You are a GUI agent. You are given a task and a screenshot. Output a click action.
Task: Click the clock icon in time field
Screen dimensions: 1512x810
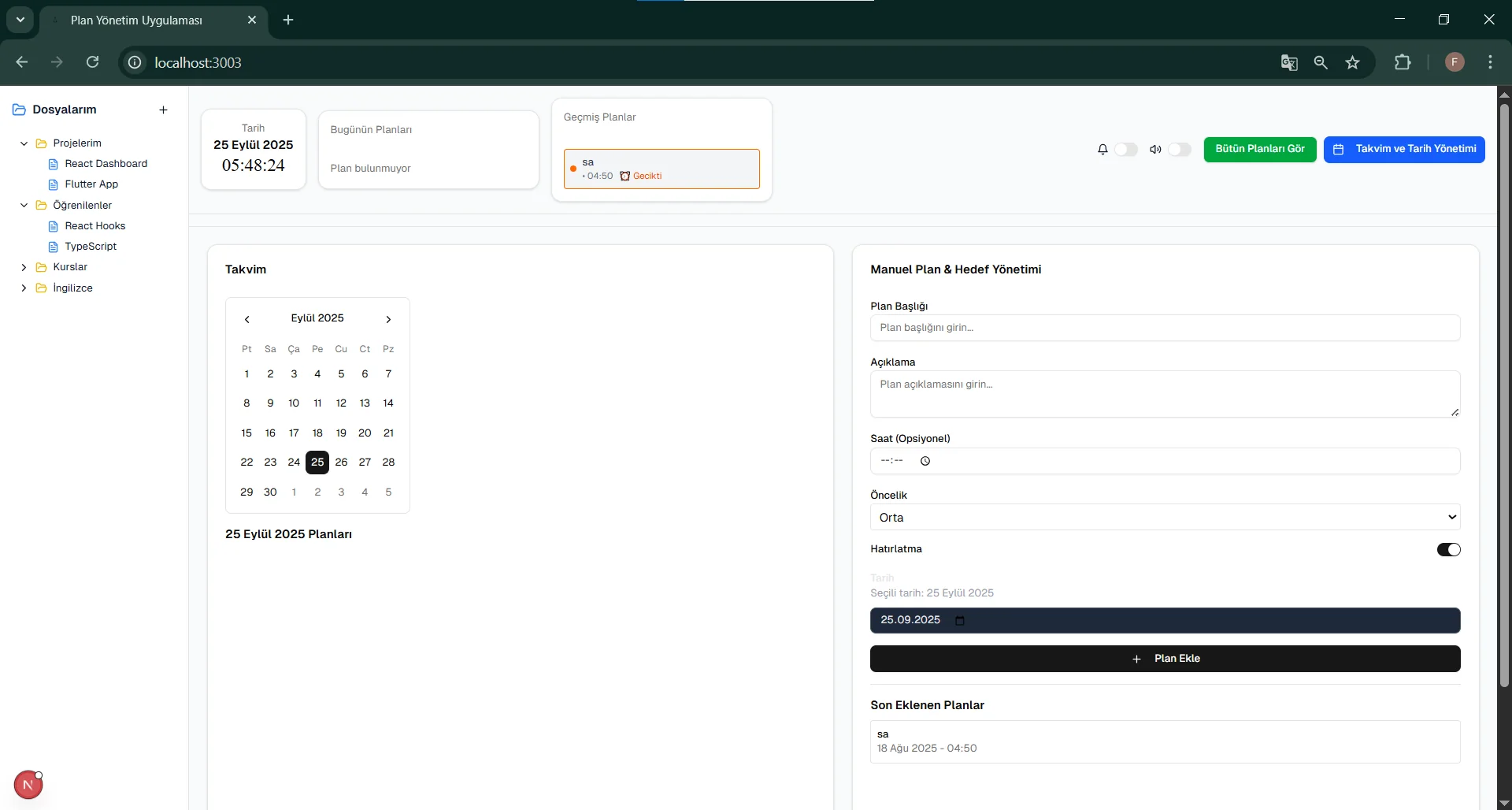click(925, 462)
